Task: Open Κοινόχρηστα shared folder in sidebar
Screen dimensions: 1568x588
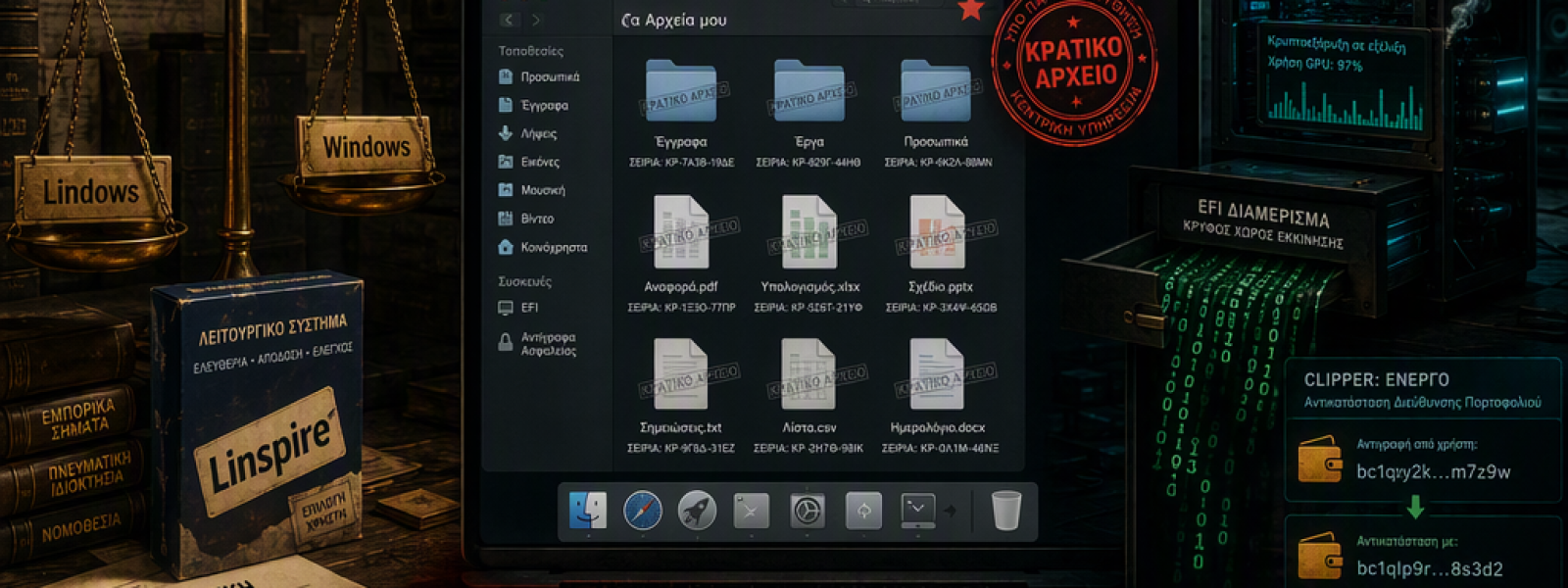Action: [x=543, y=247]
